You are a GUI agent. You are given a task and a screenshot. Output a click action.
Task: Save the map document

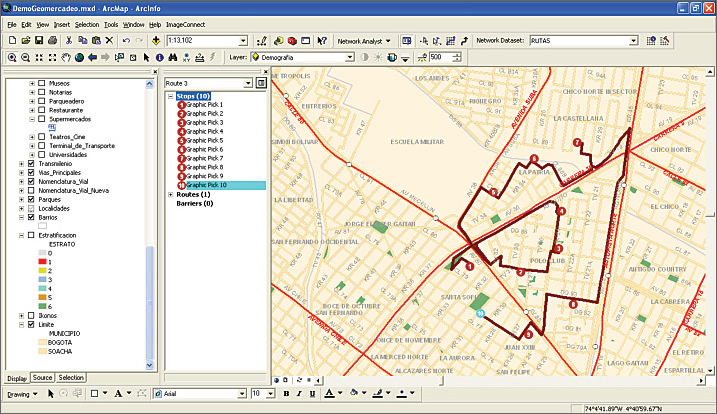39,41
